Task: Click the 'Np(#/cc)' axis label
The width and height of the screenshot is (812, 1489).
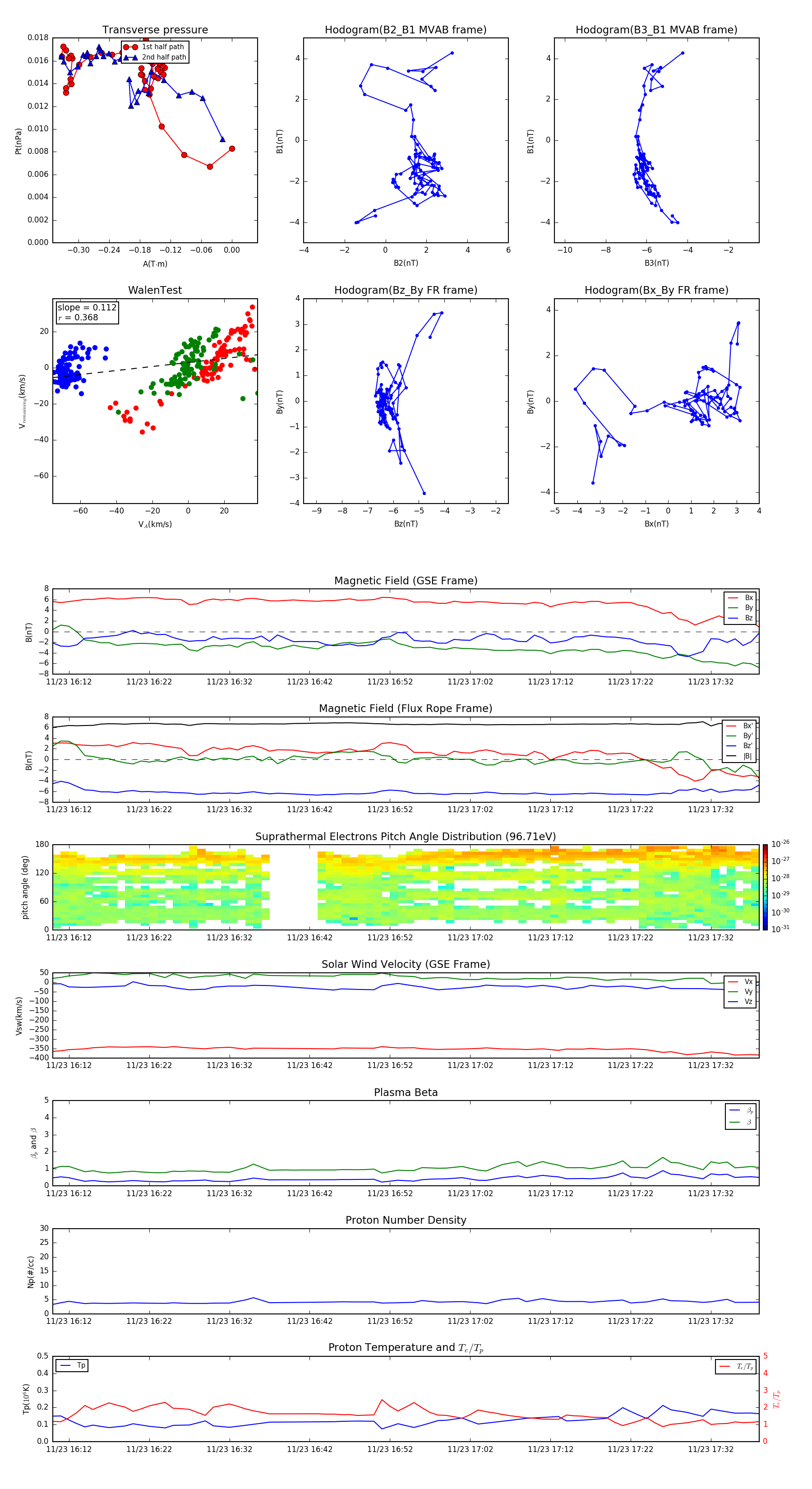Action: click(31, 1272)
